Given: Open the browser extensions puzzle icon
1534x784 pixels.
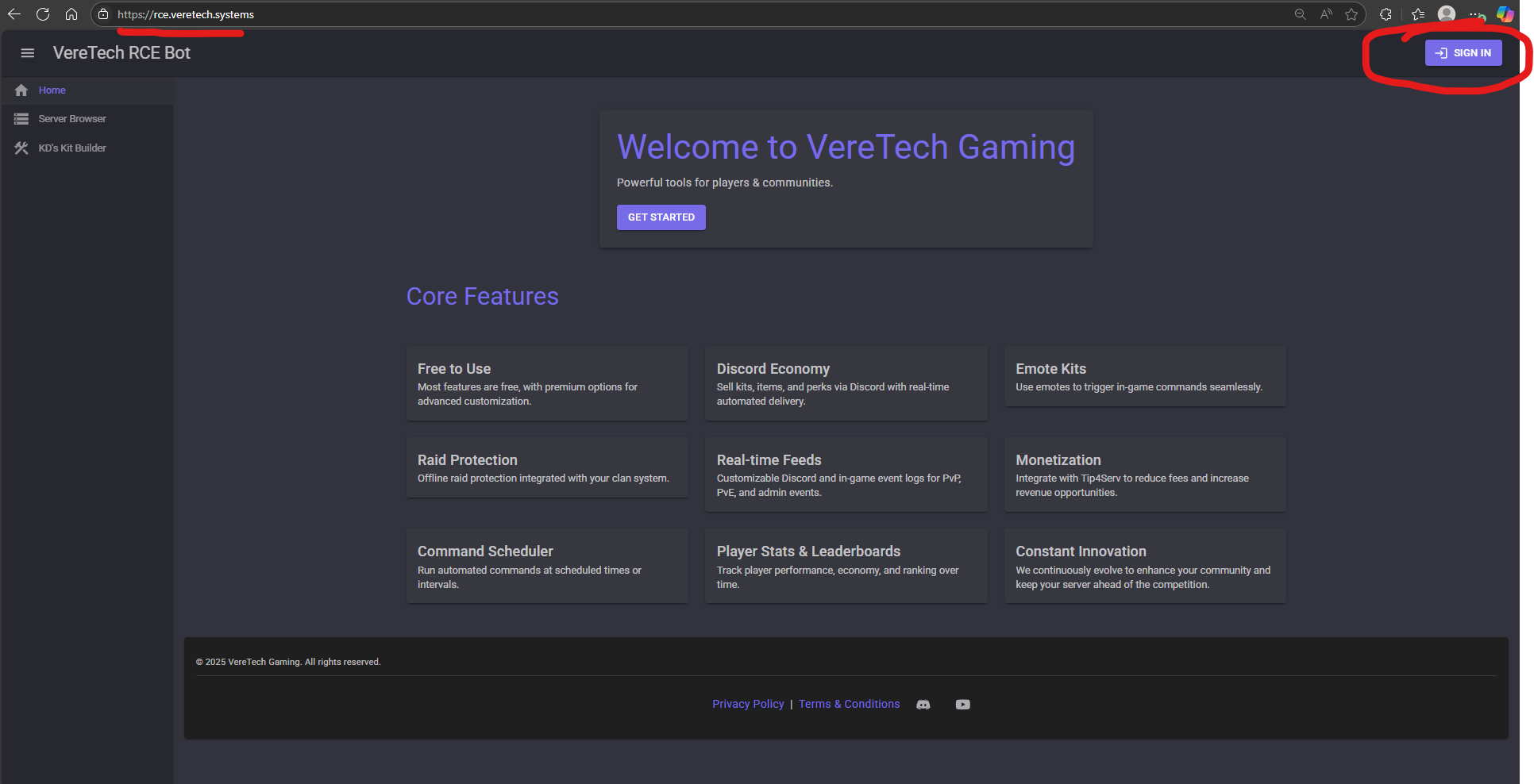Looking at the screenshot, I should (x=1386, y=14).
